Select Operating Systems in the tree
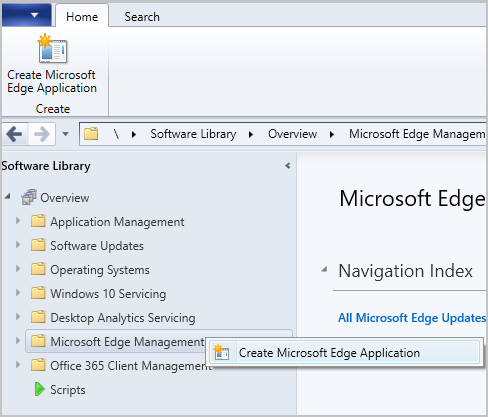Screen dimensions: 488x417 [100, 270]
